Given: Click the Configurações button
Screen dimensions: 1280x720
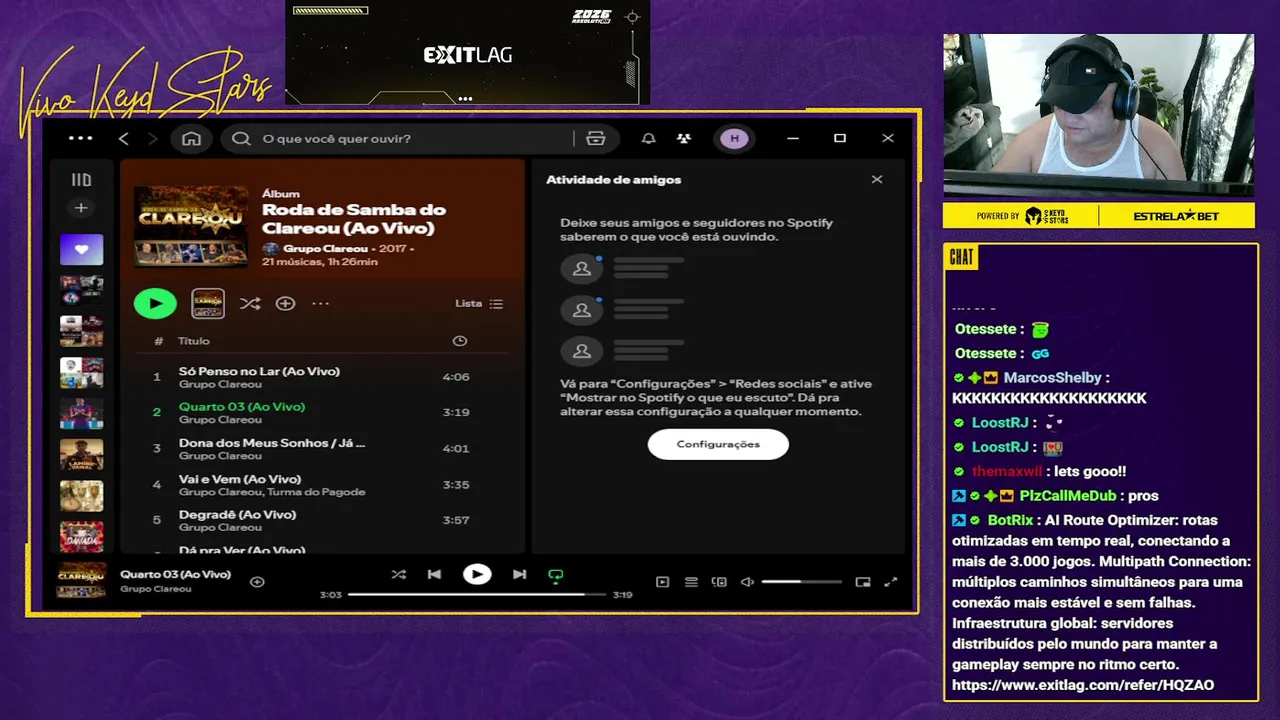Looking at the screenshot, I should pos(718,444).
